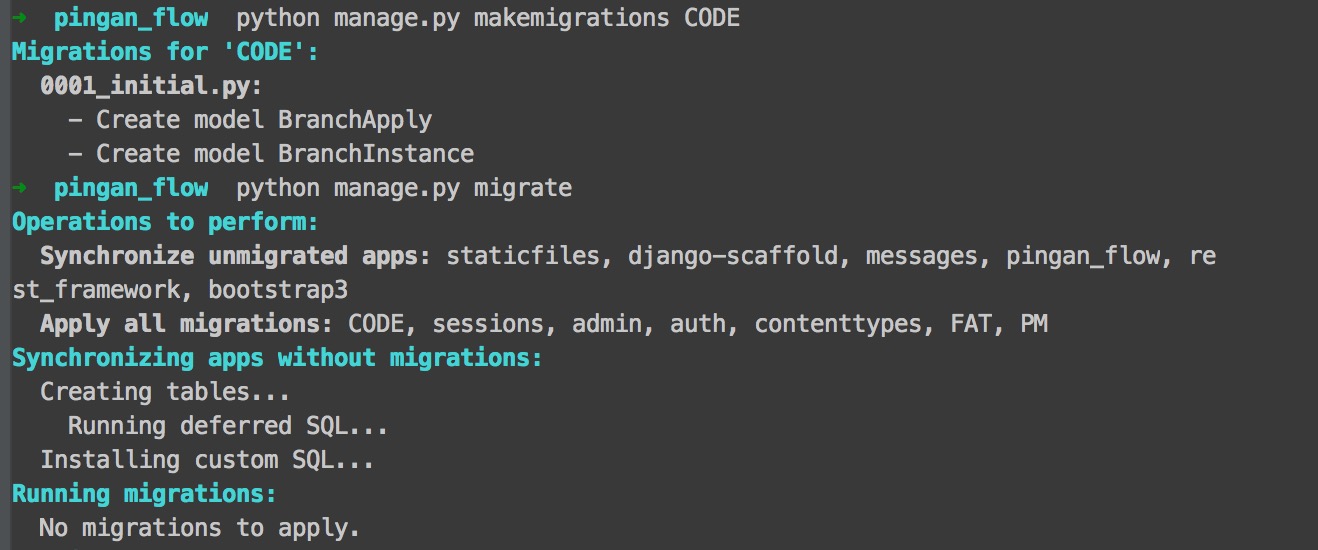Click the Create model BranchInstance line
This screenshot has width=1318, height=550.
271,154
